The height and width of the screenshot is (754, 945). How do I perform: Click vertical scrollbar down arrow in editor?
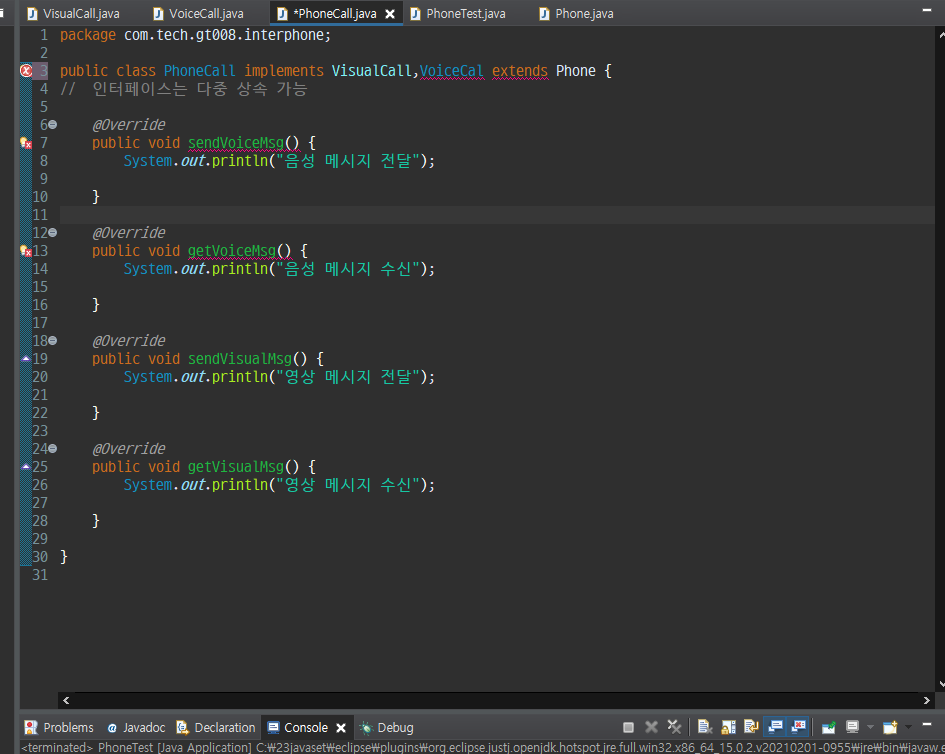941,685
